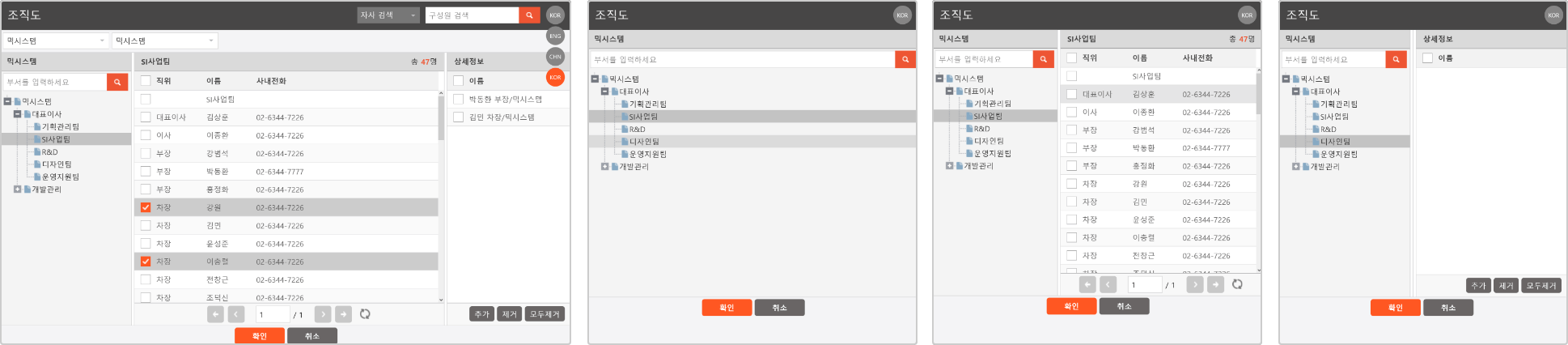Go to previous page in first panel pager
The height and width of the screenshot is (345, 1568).
tap(236, 314)
